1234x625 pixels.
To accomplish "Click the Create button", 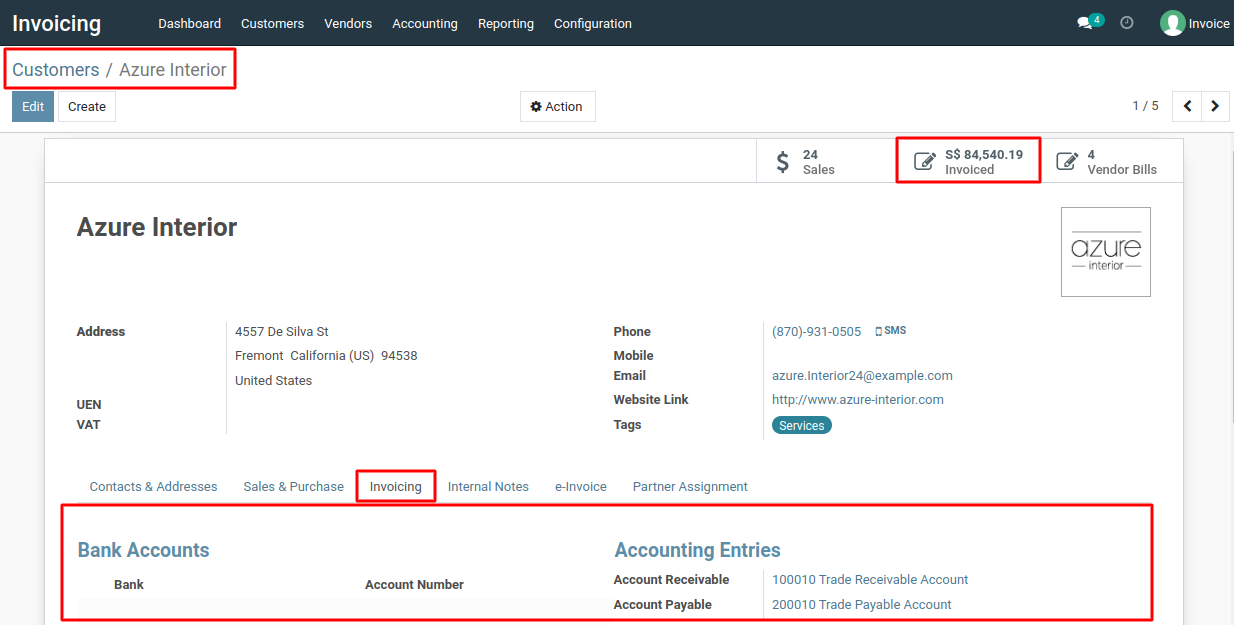I will [87, 107].
